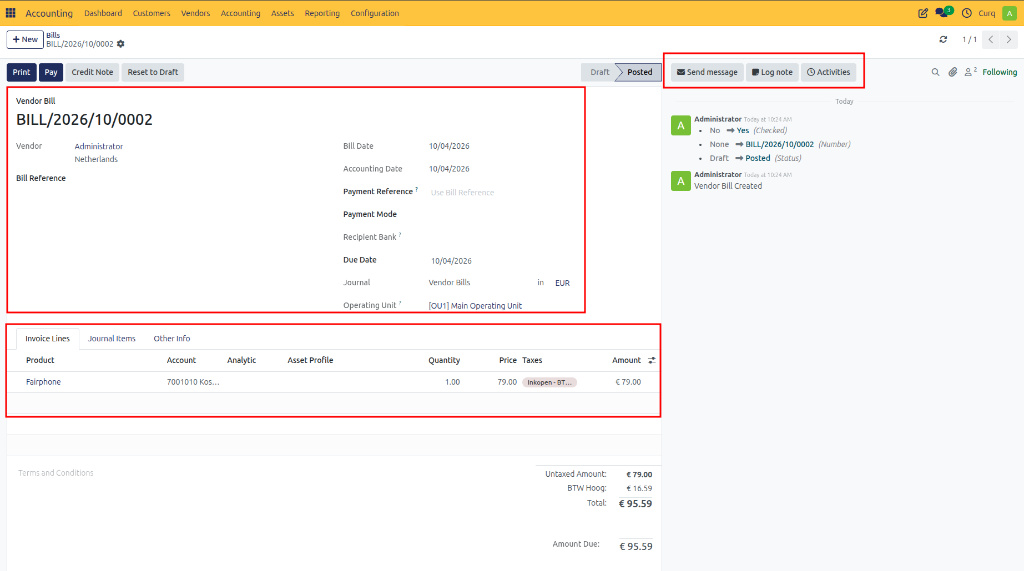
Task: Search messages with magnifier icon in chatter
Action: click(935, 73)
